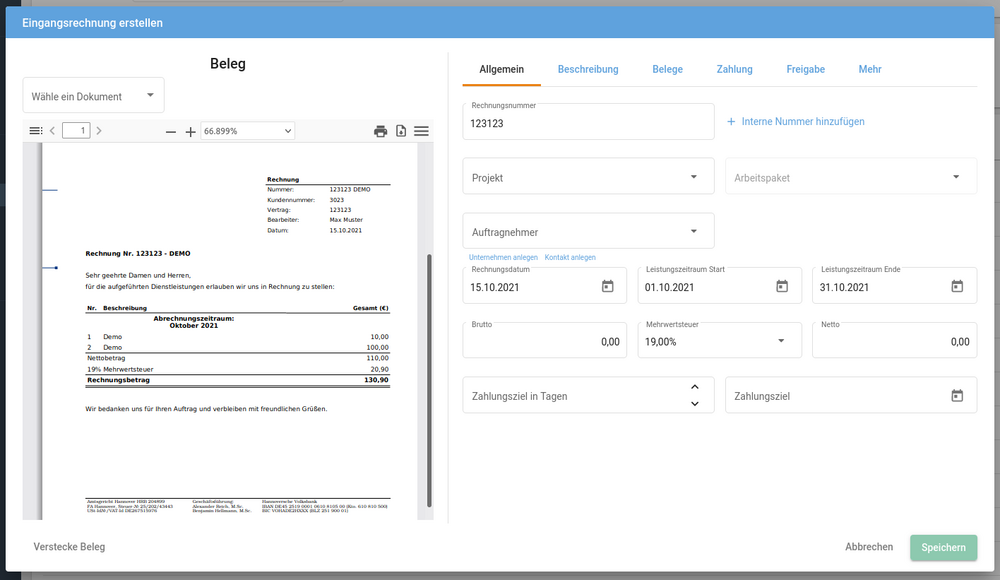
Task: Click the Speichern button
Action: coord(943,547)
